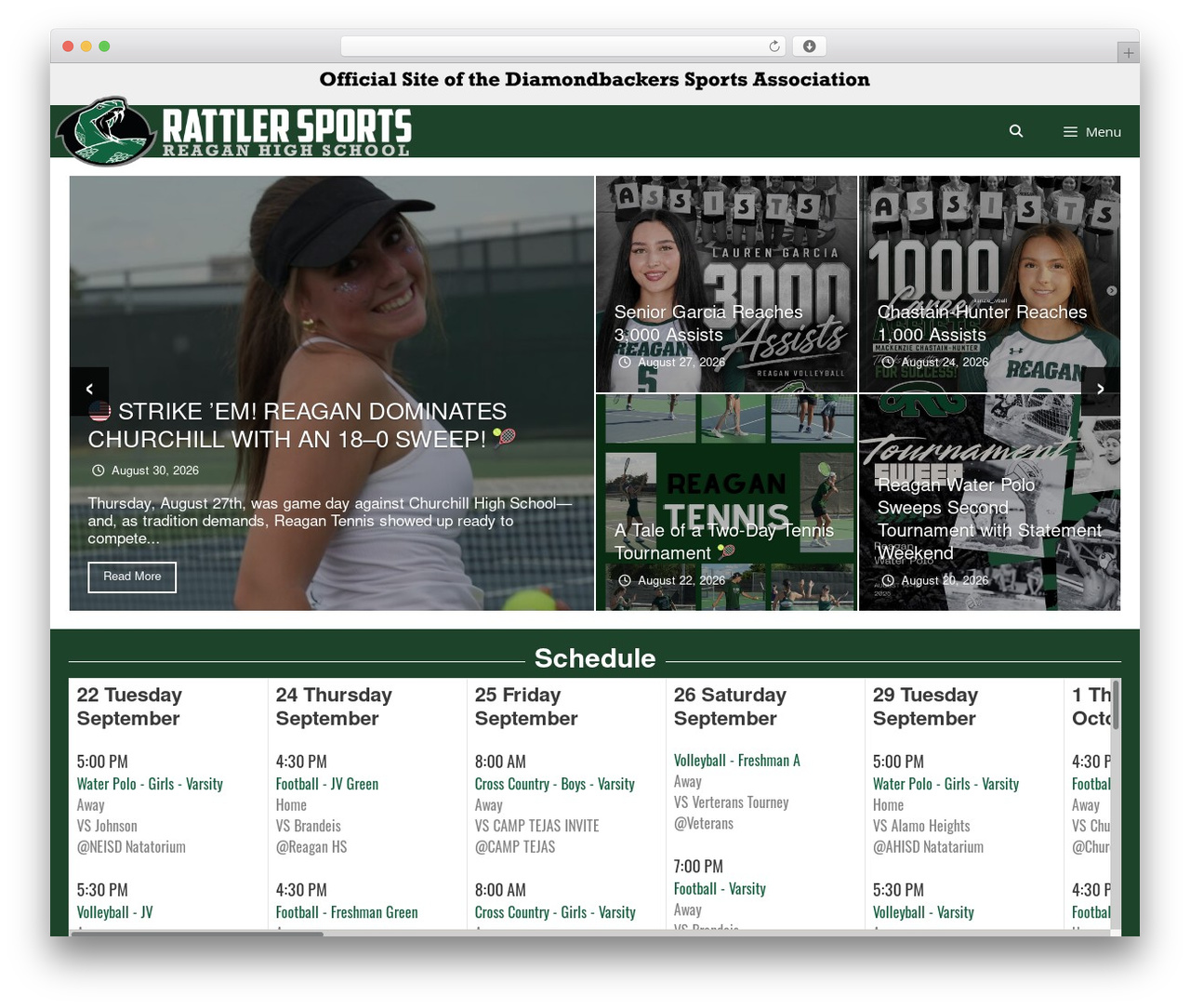Open Volleyball - JV event
The height and width of the screenshot is (1008, 1190).
tap(114, 912)
